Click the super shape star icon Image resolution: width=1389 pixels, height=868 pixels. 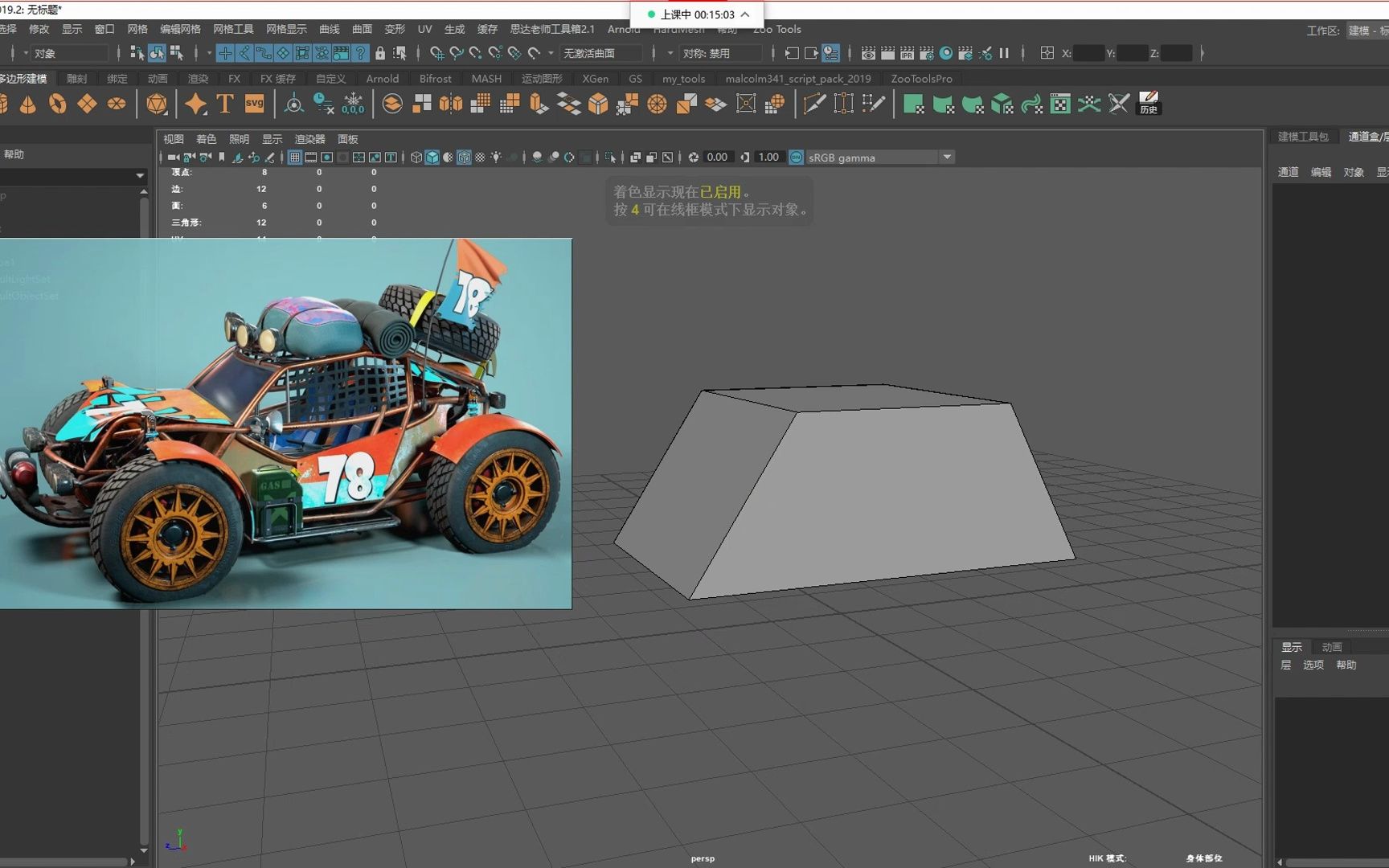tap(195, 104)
